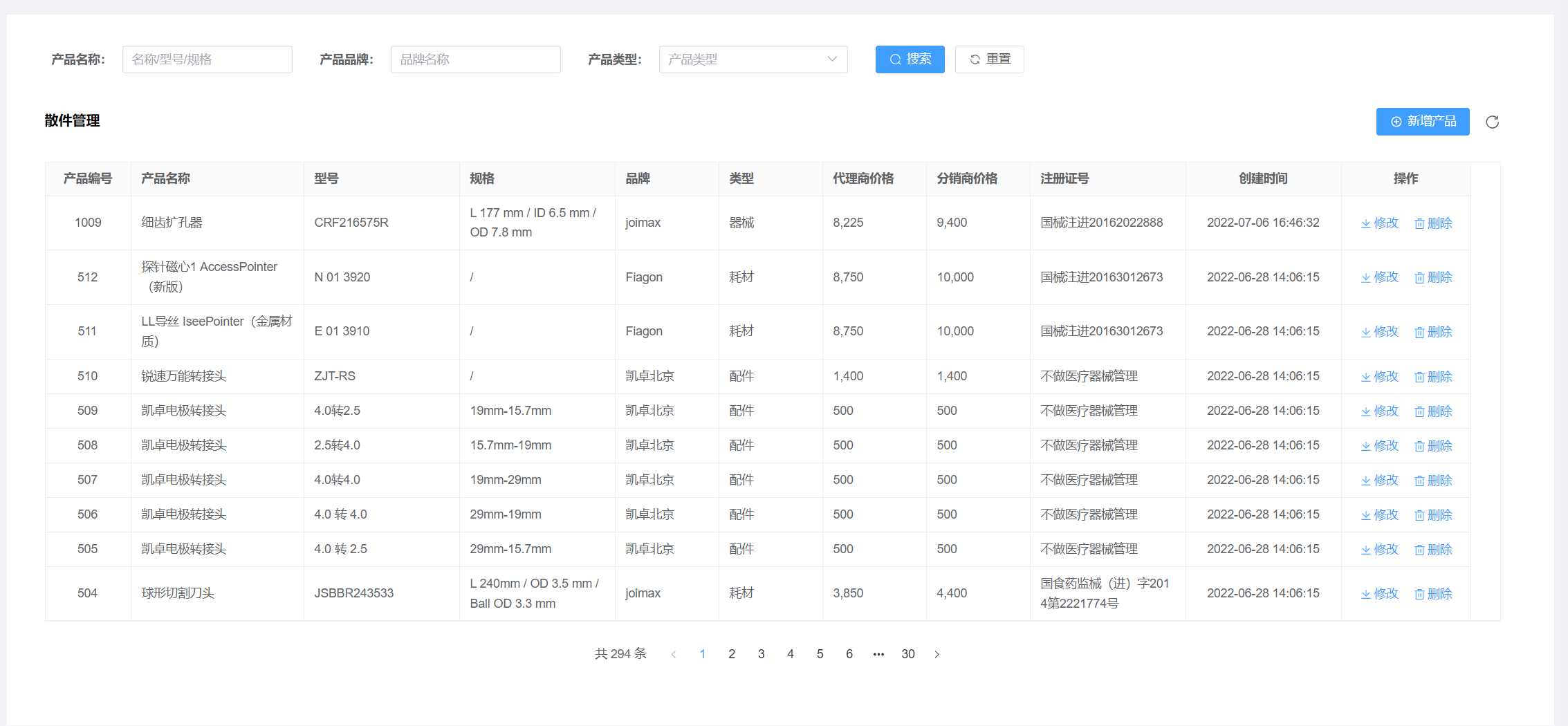Open 修改 for product 511

coord(1380,332)
